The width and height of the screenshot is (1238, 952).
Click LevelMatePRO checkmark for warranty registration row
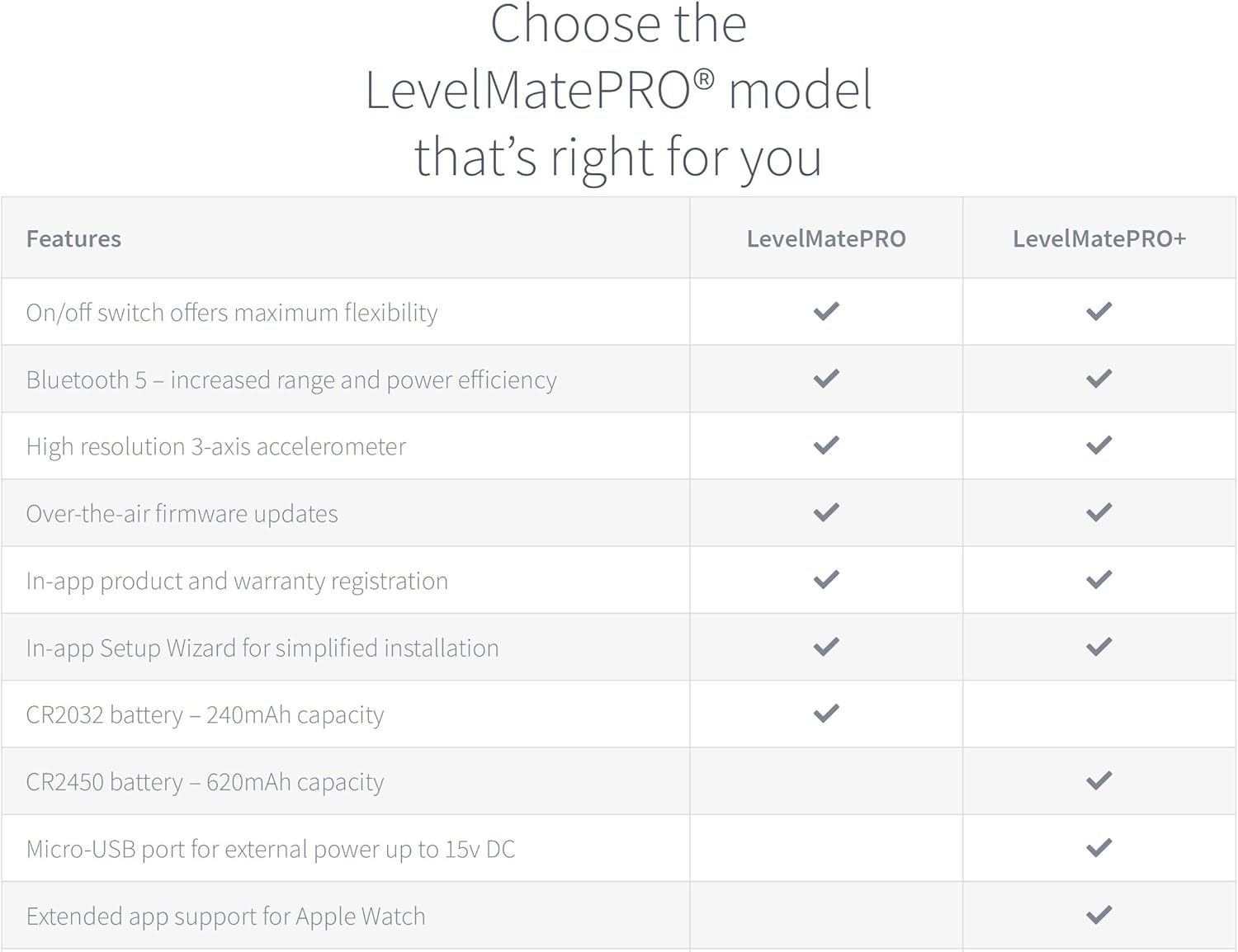[826, 580]
